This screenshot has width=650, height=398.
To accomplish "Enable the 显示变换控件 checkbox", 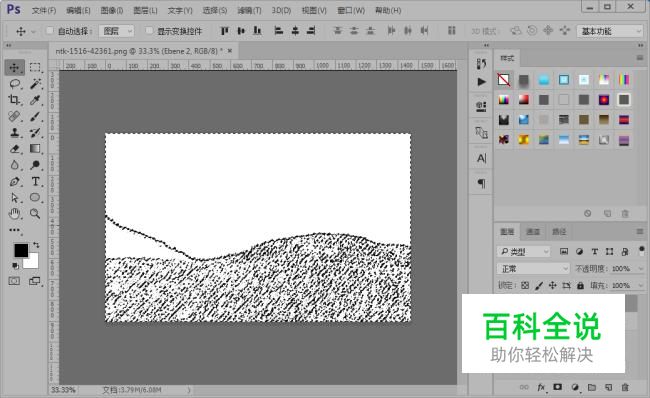I will [x=149, y=31].
